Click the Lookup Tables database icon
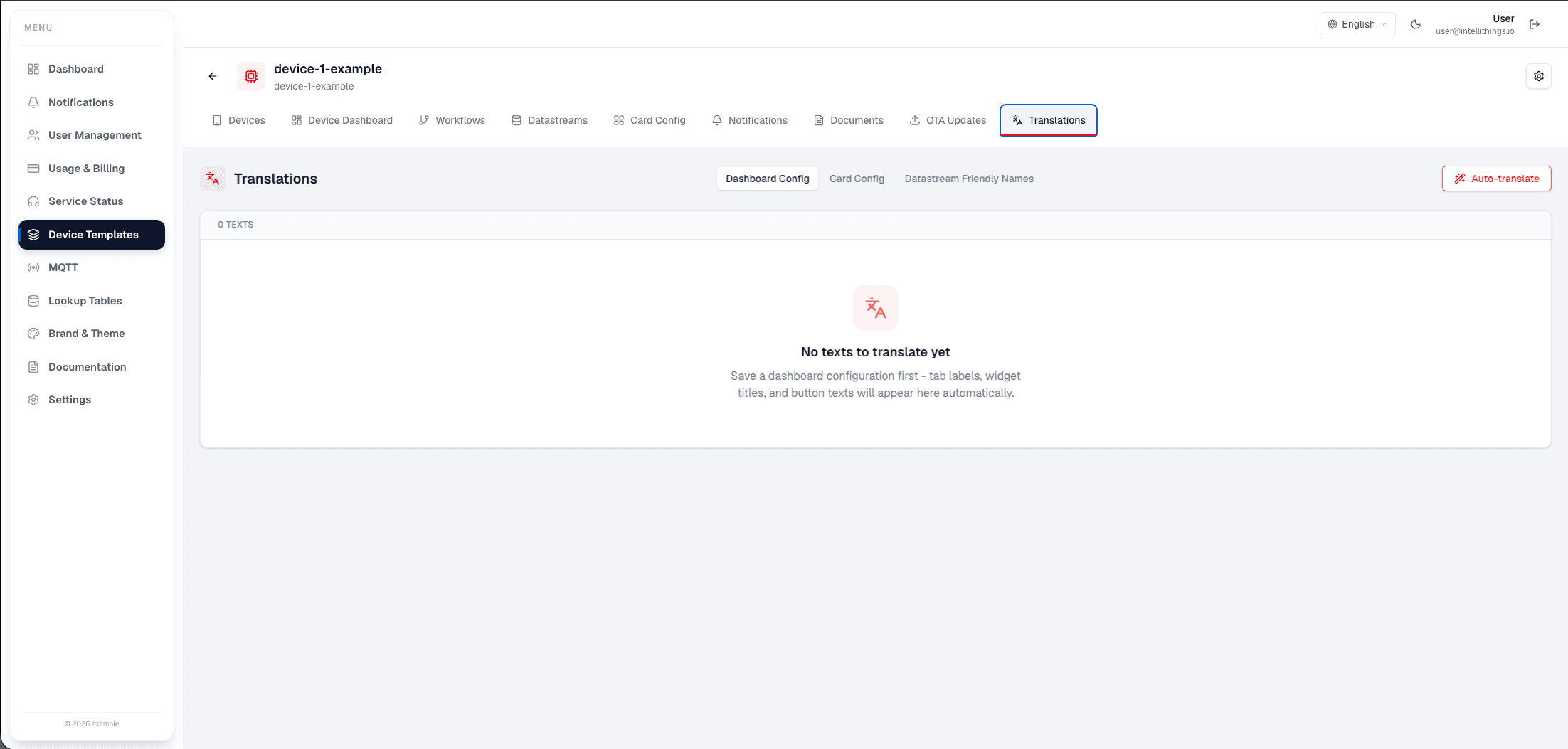Image resolution: width=1568 pixels, height=749 pixels. (x=33, y=301)
